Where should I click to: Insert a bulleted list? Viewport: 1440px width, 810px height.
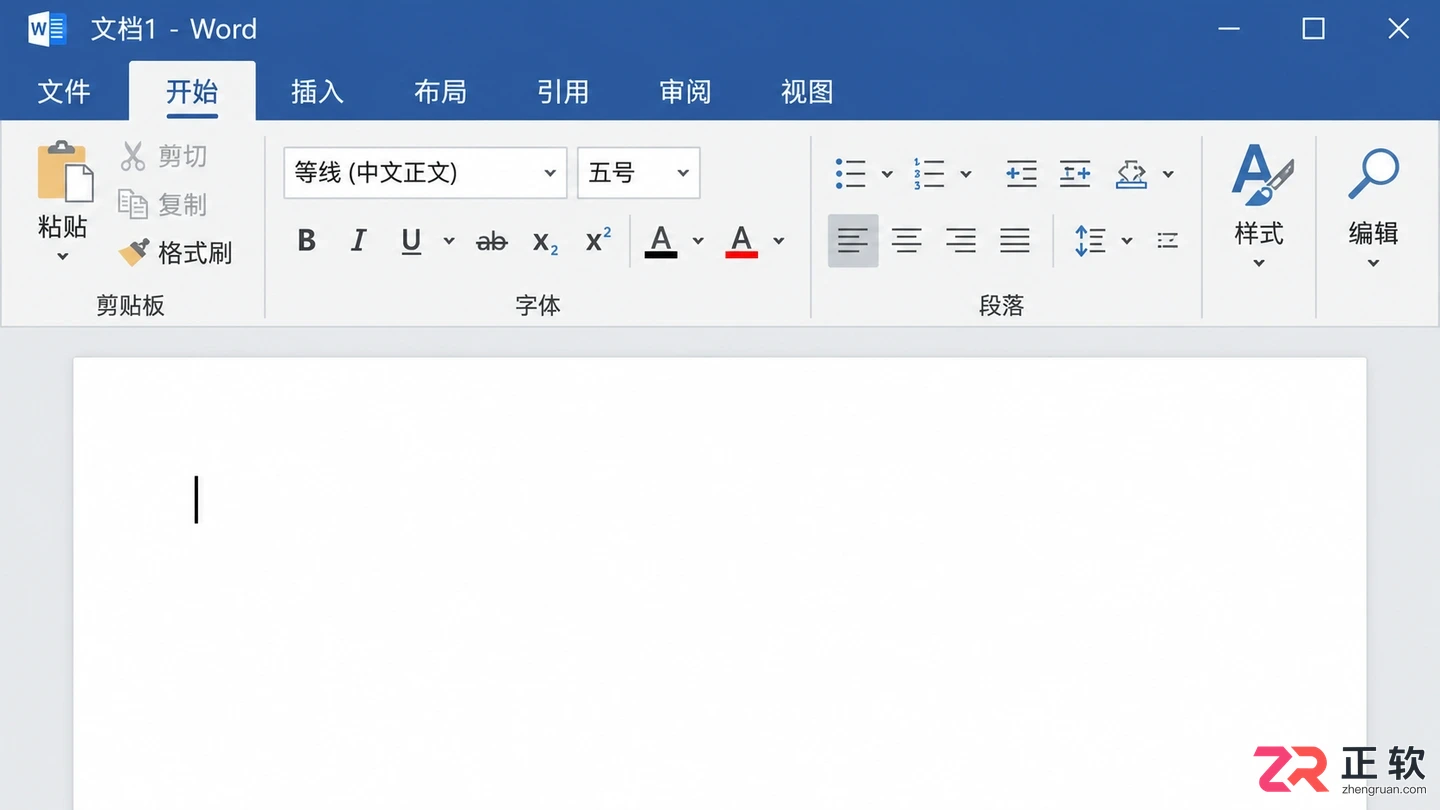click(851, 173)
